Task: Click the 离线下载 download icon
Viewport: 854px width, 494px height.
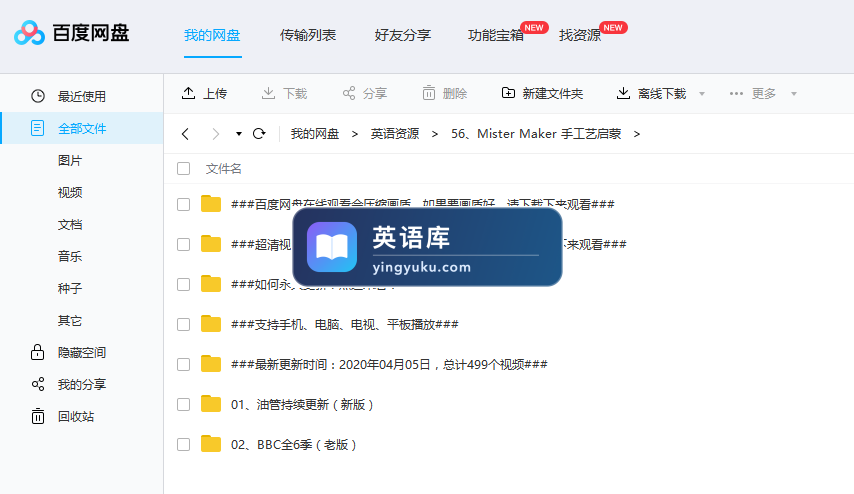Action: click(x=623, y=93)
